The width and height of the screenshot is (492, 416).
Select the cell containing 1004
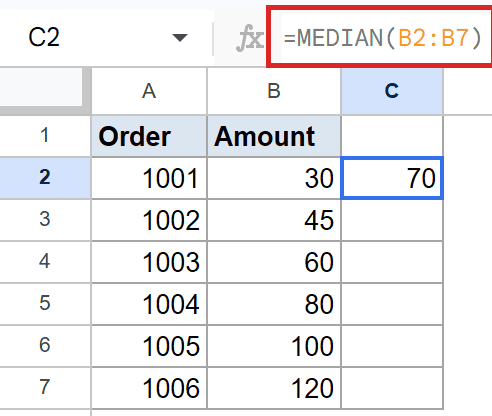click(x=149, y=304)
